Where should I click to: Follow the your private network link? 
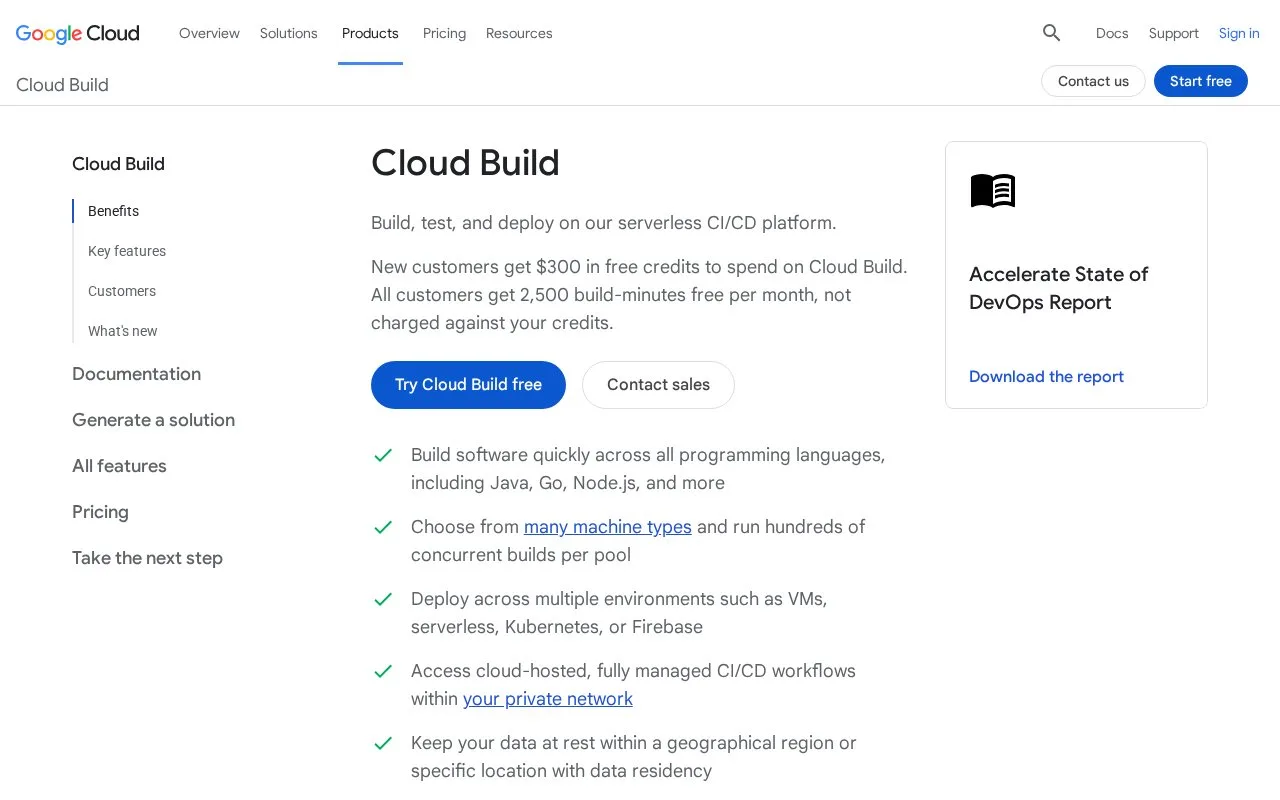548,699
